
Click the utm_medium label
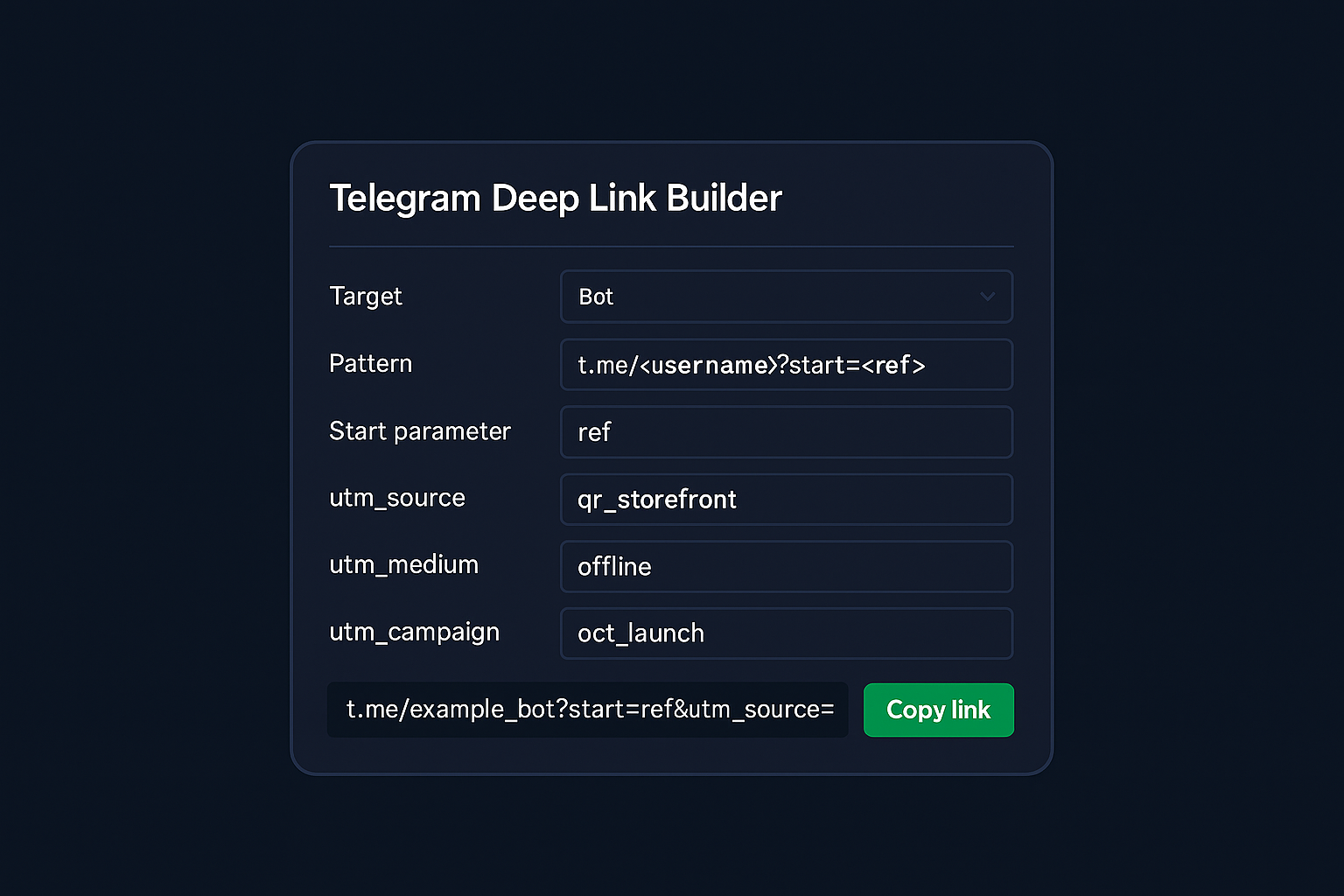pos(403,566)
